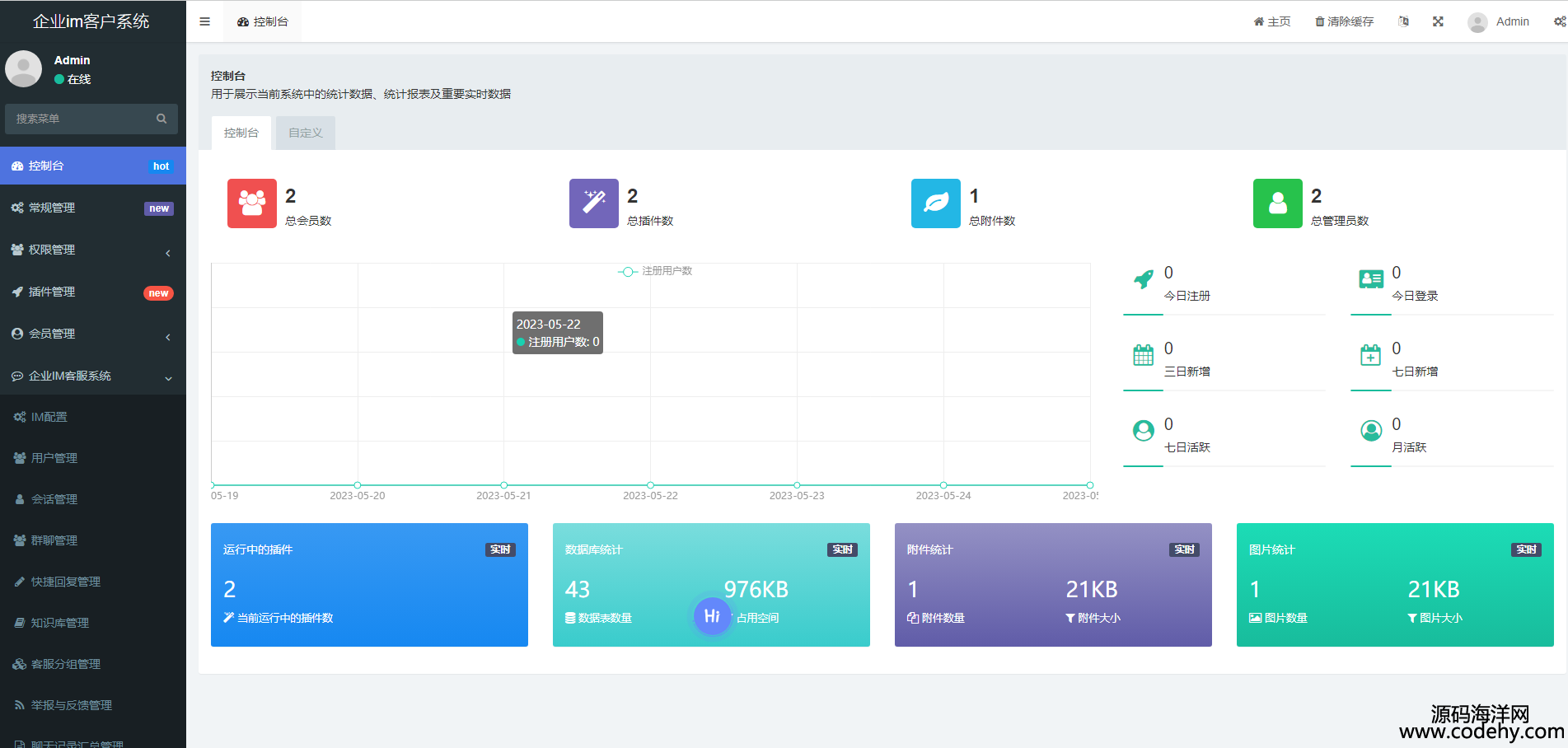Open 会话管理 submenu item
The height and width of the screenshot is (748, 1568).
pyautogui.click(x=93, y=499)
